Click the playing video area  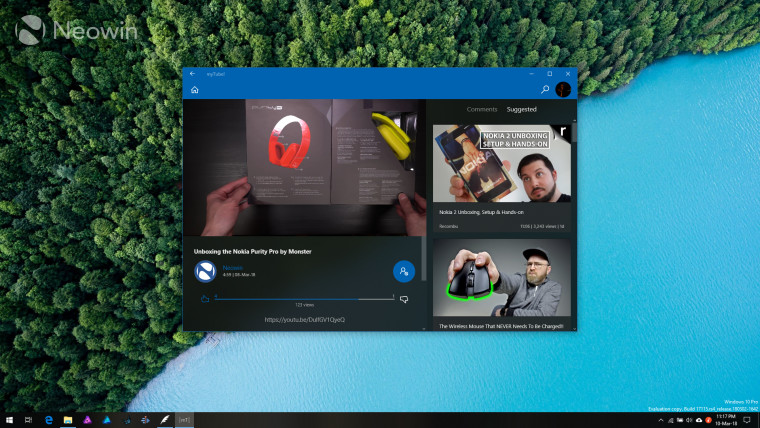click(304, 168)
